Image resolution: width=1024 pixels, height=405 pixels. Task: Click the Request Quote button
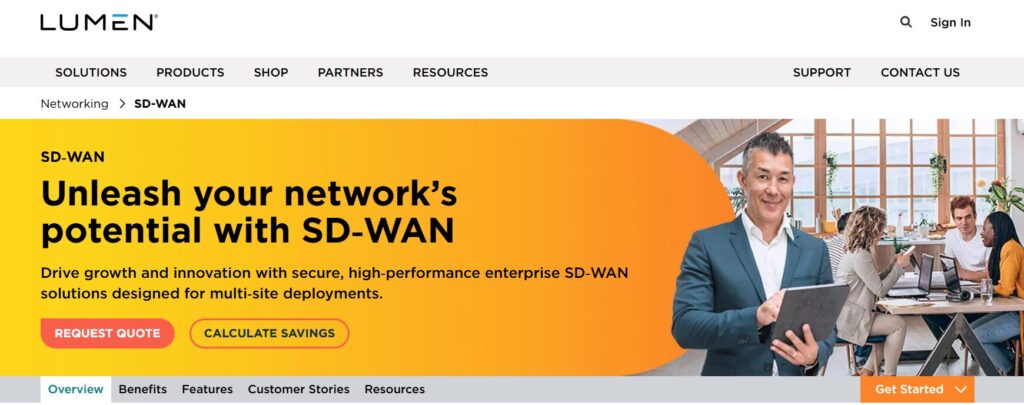pyautogui.click(x=107, y=333)
